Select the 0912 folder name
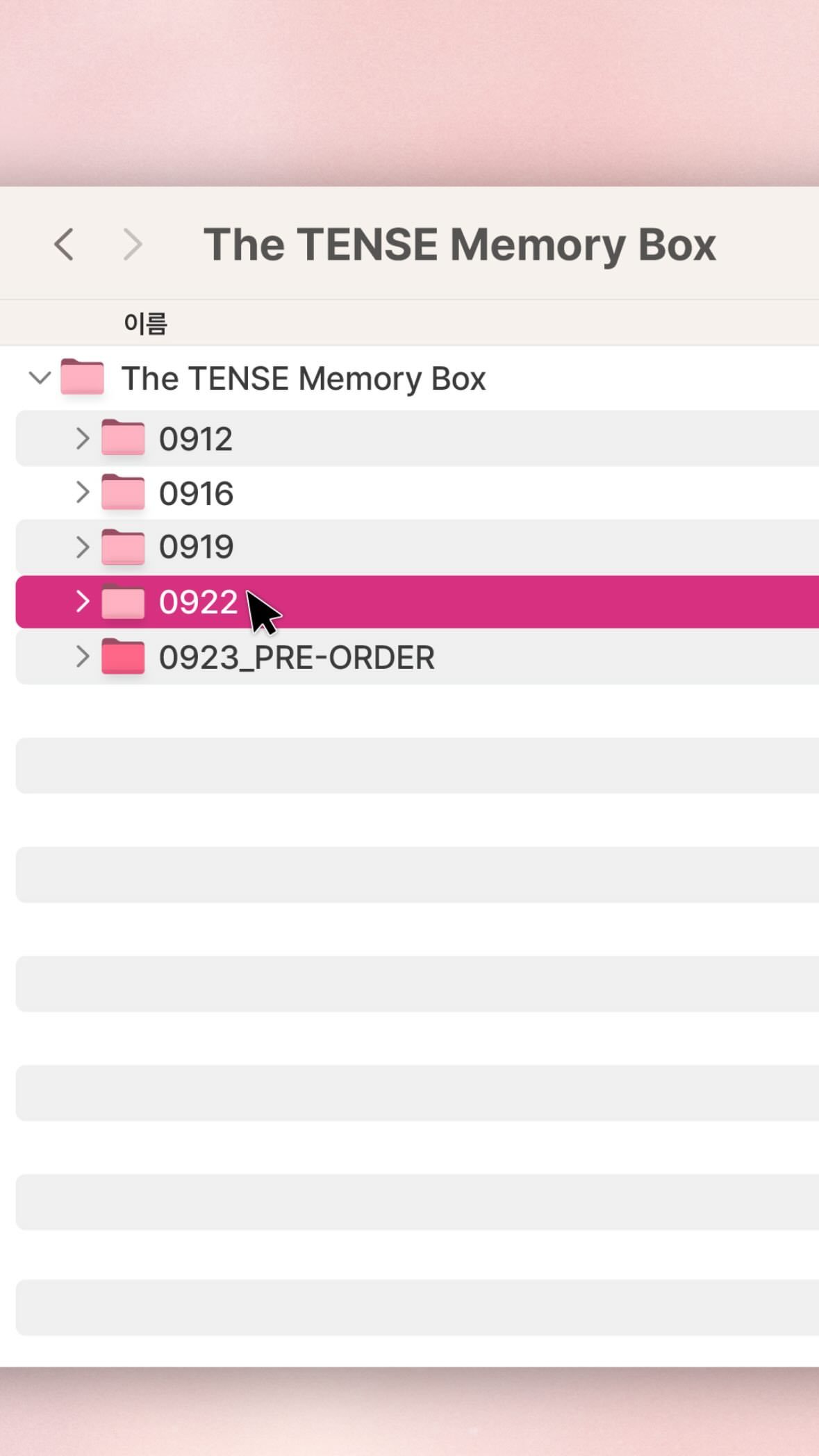This screenshot has width=819, height=1456. coord(196,439)
